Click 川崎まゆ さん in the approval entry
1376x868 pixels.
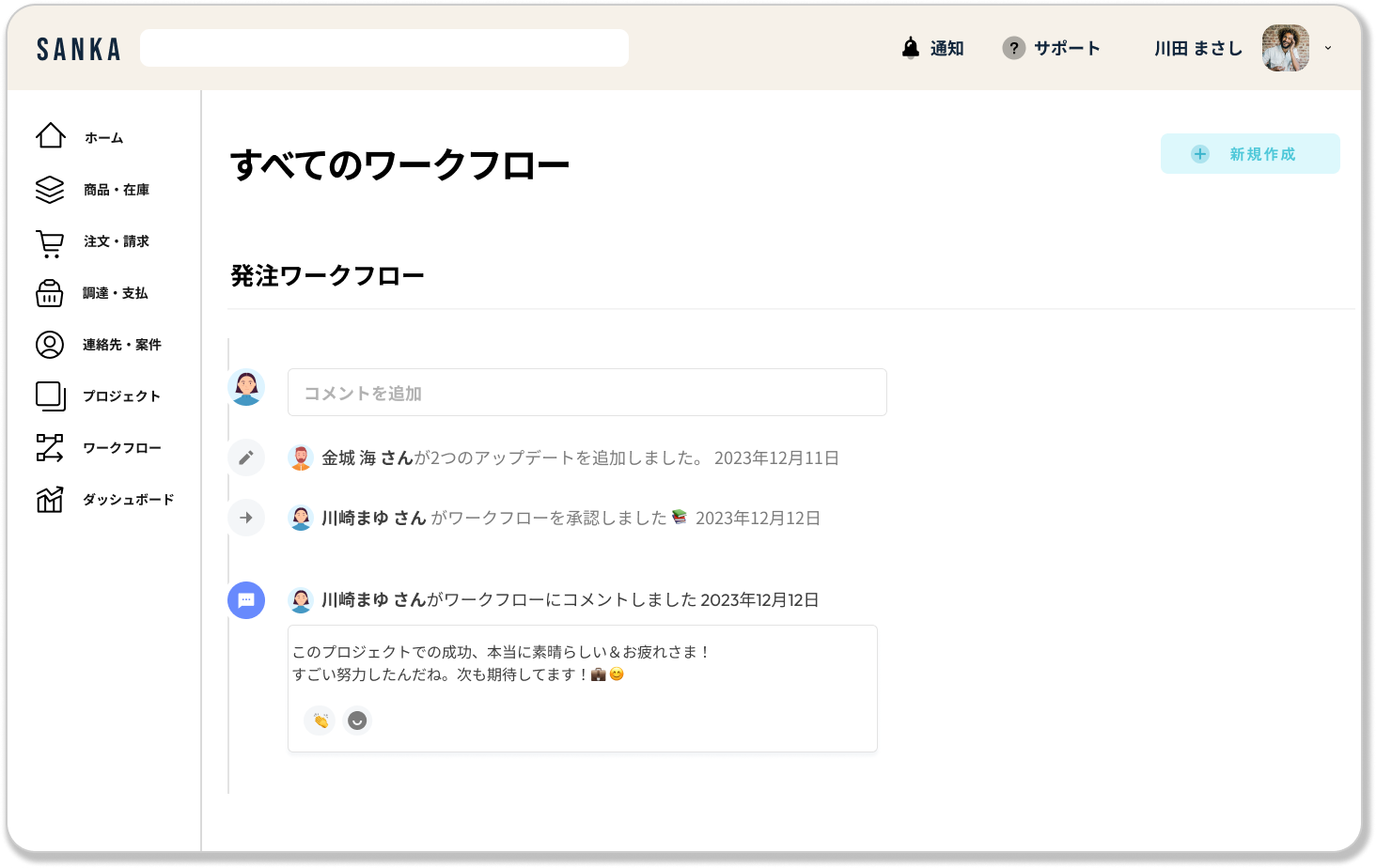point(374,519)
